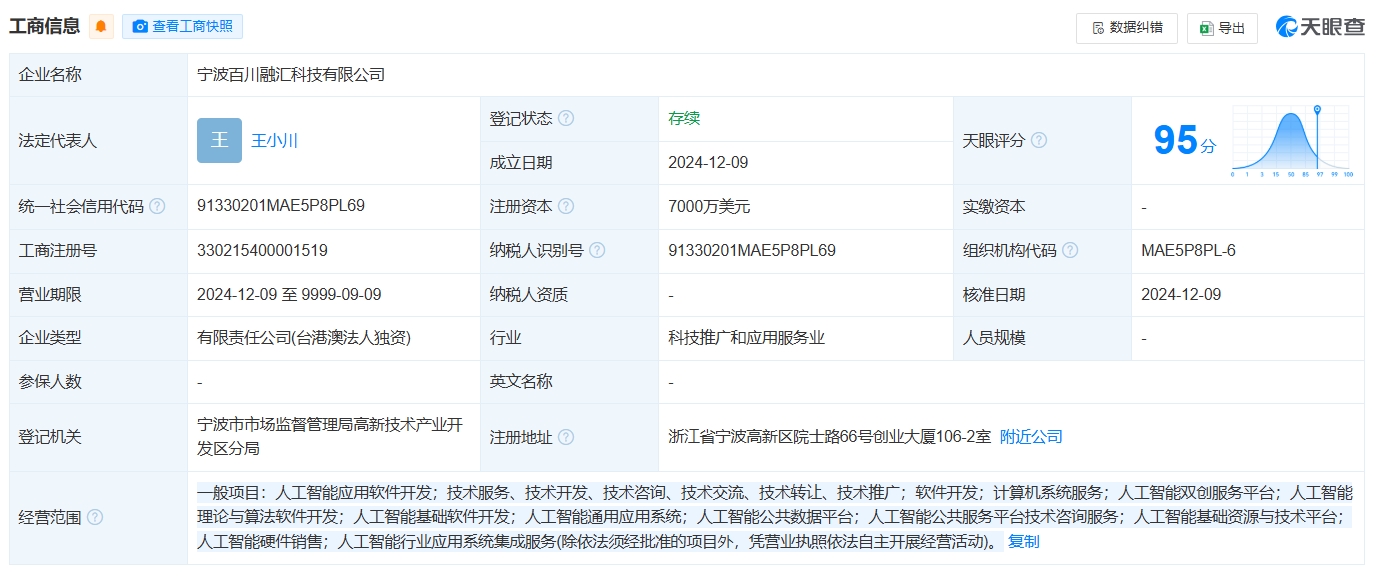
Task: Click the 王 avatar next to 王小川
Action: [x=219, y=141]
